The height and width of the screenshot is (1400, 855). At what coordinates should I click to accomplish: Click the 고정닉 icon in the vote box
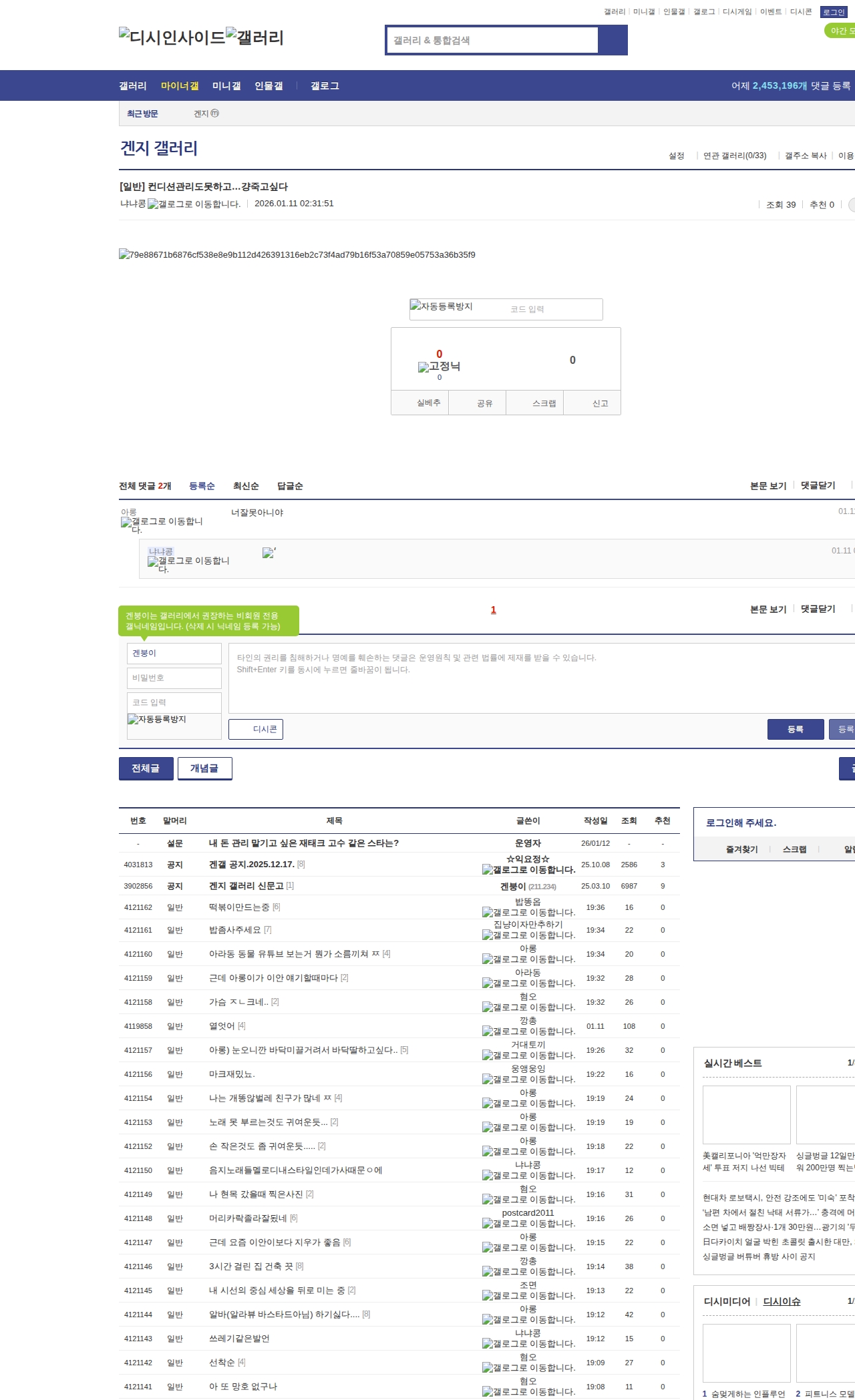[423, 367]
